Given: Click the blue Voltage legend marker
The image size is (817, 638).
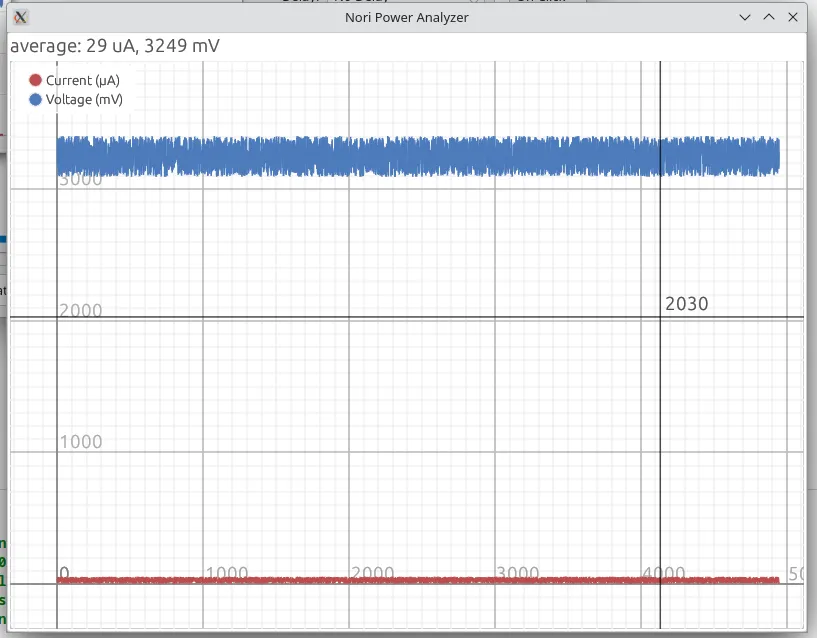Looking at the screenshot, I should [x=36, y=100].
